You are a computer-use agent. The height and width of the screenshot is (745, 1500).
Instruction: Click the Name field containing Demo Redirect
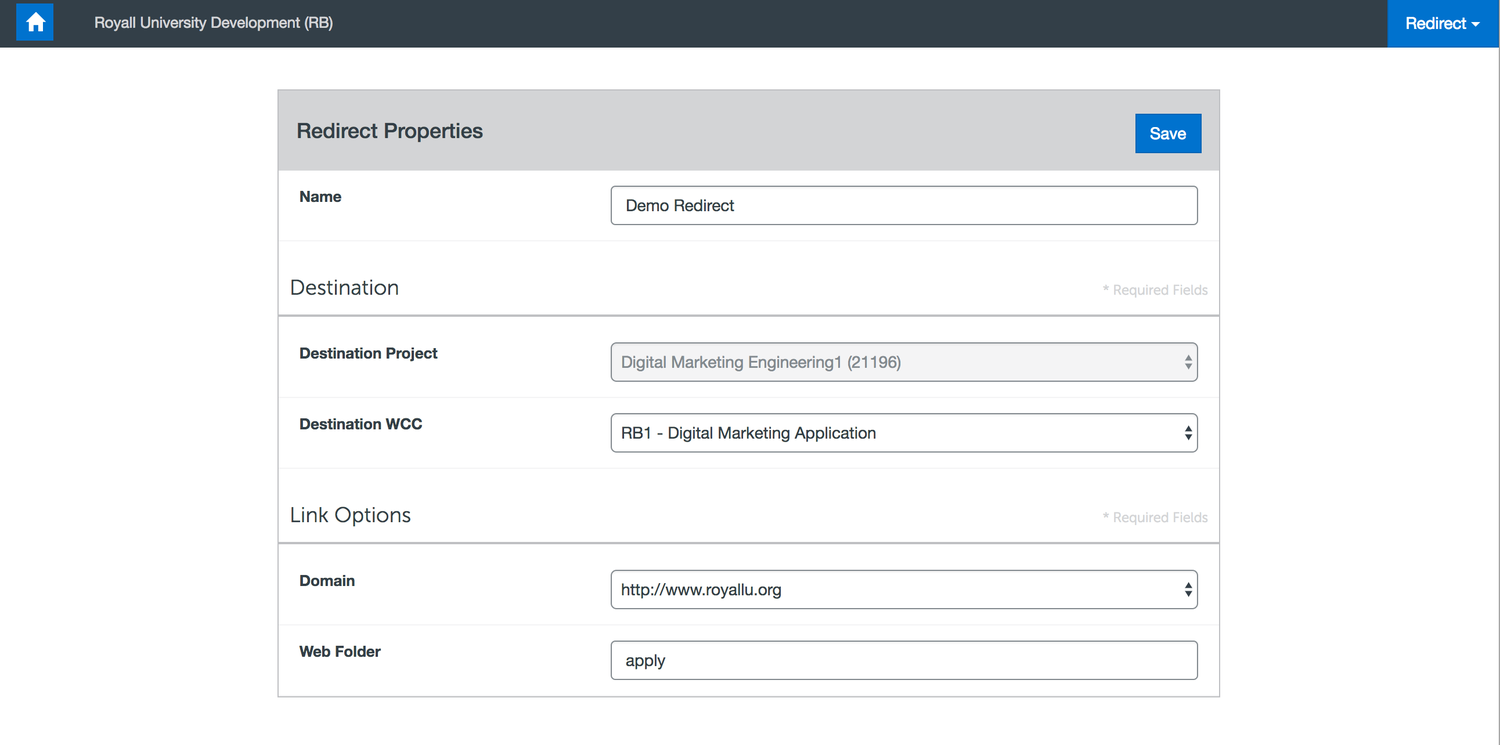[x=903, y=206]
